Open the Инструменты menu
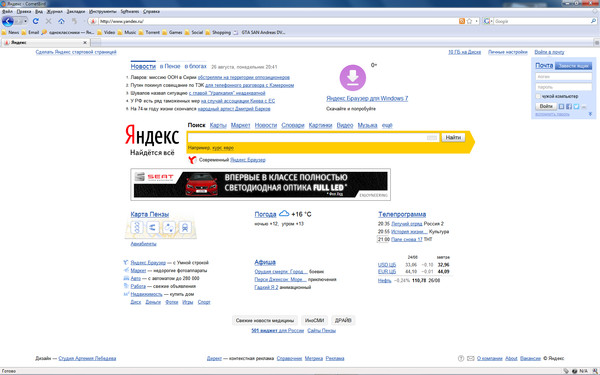600x375 pixels. 103,11
